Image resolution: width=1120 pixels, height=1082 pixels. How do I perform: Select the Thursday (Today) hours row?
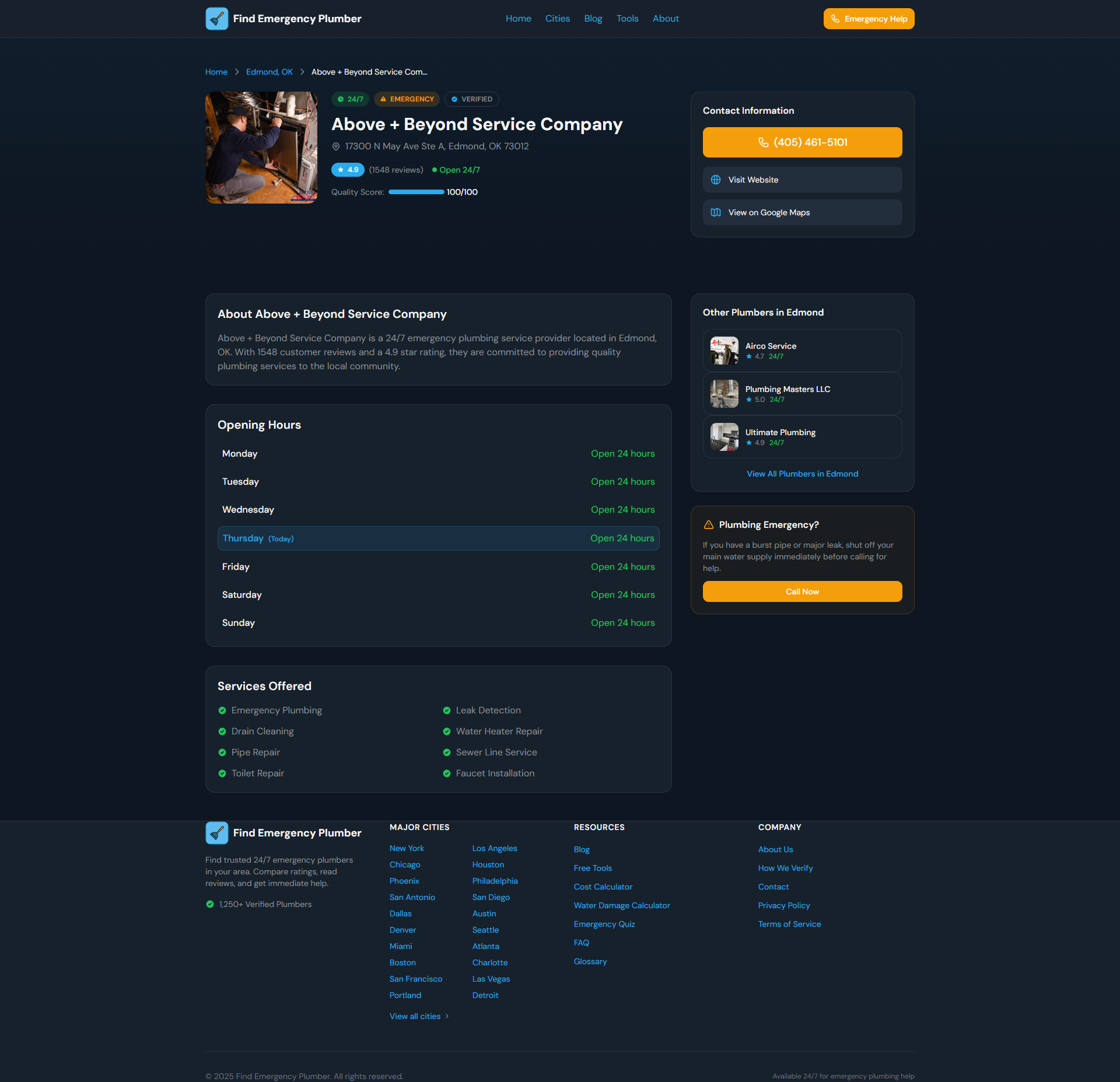pyautogui.click(x=438, y=538)
